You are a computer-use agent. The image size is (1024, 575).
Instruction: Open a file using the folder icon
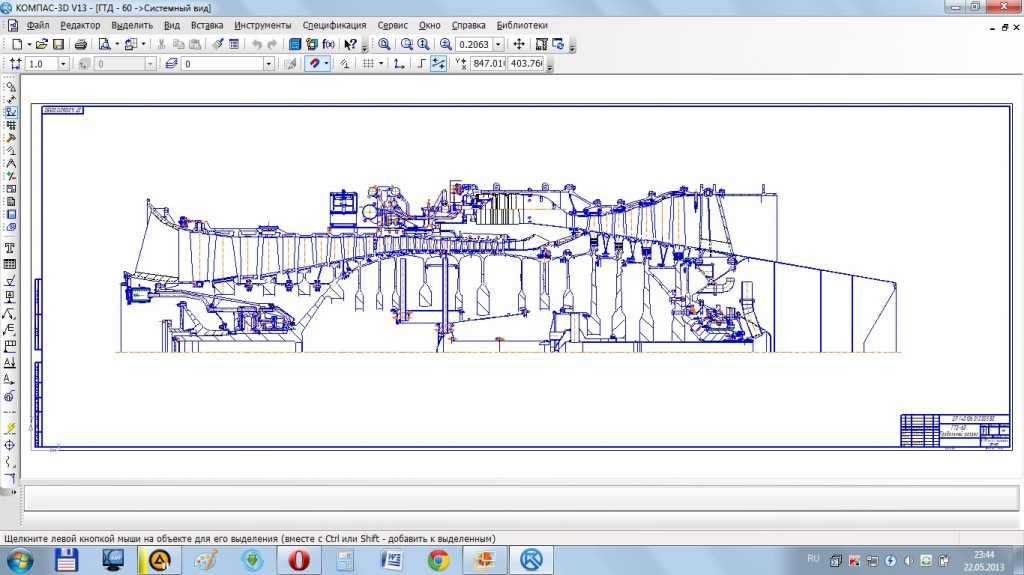click(41, 44)
